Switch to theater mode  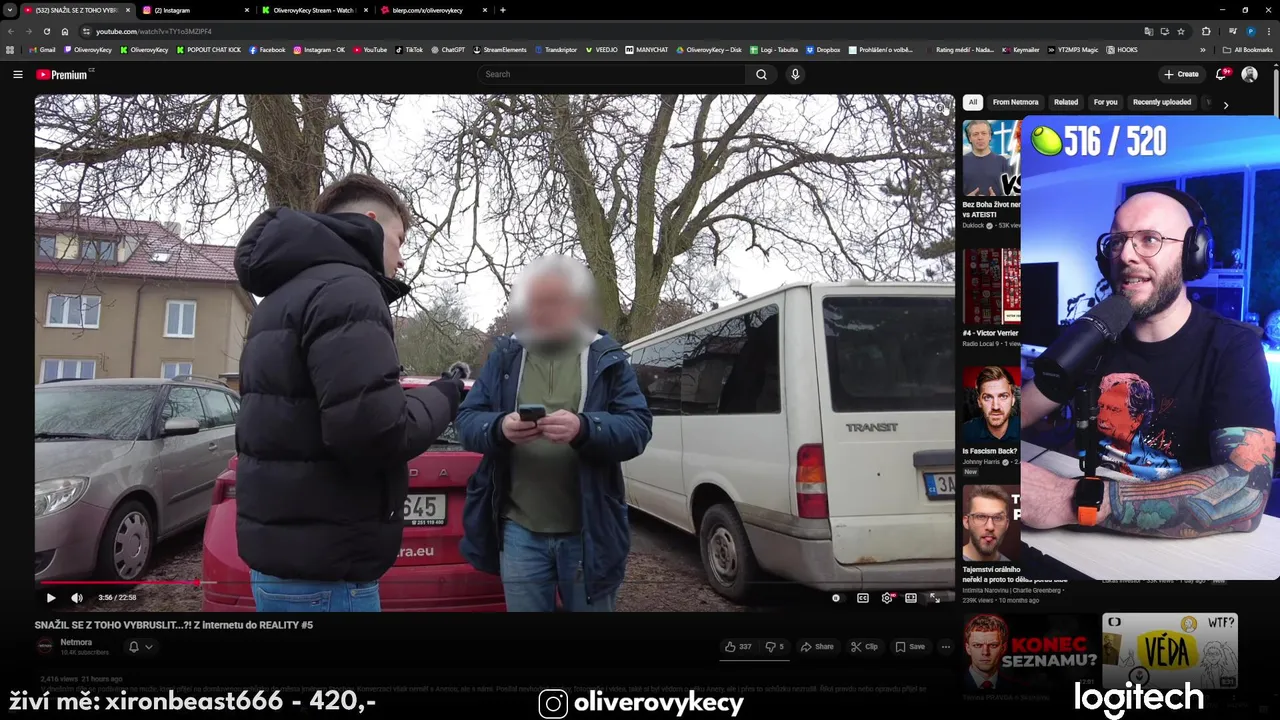pyautogui.click(x=911, y=598)
